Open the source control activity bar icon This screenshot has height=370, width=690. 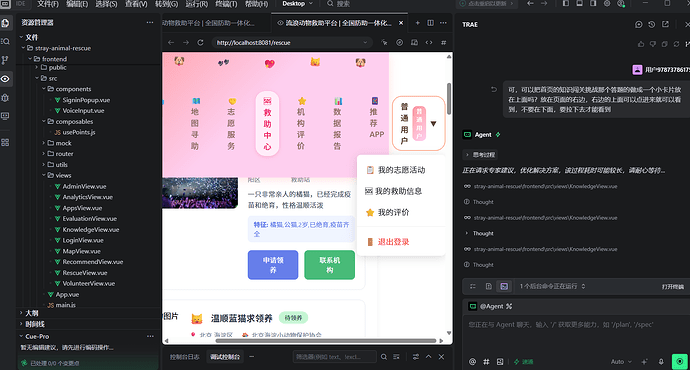(x=5, y=60)
